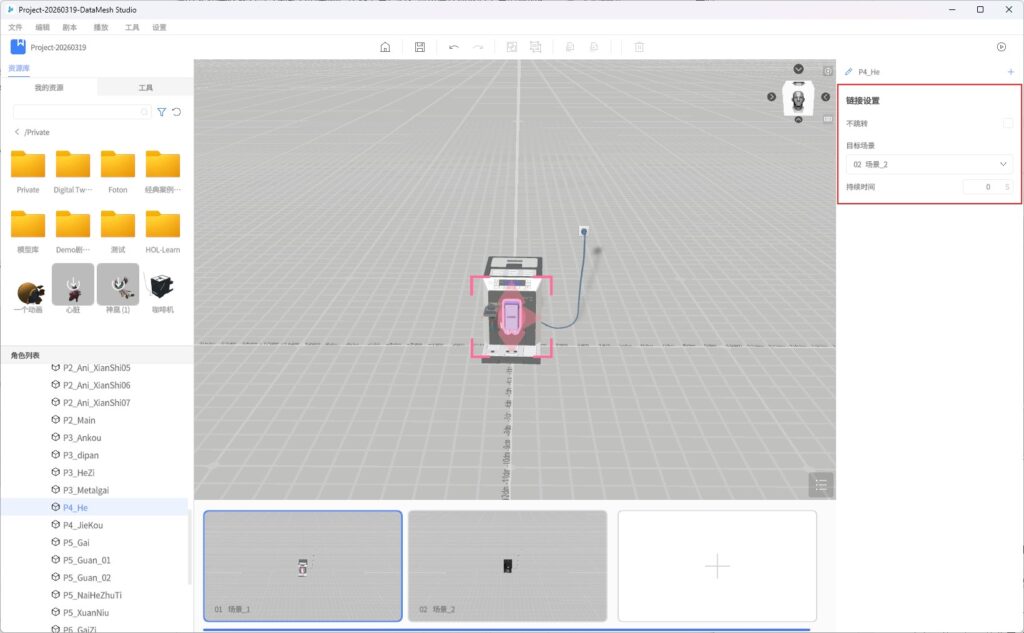Click the plus icon in the P4_He panel header
This screenshot has width=1024, height=633.
point(1010,72)
